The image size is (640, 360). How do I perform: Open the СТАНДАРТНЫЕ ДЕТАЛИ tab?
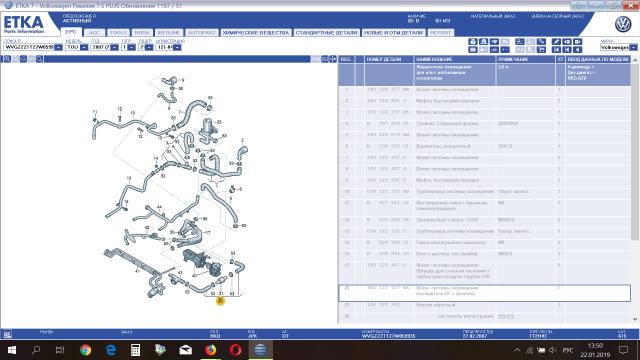pos(326,33)
